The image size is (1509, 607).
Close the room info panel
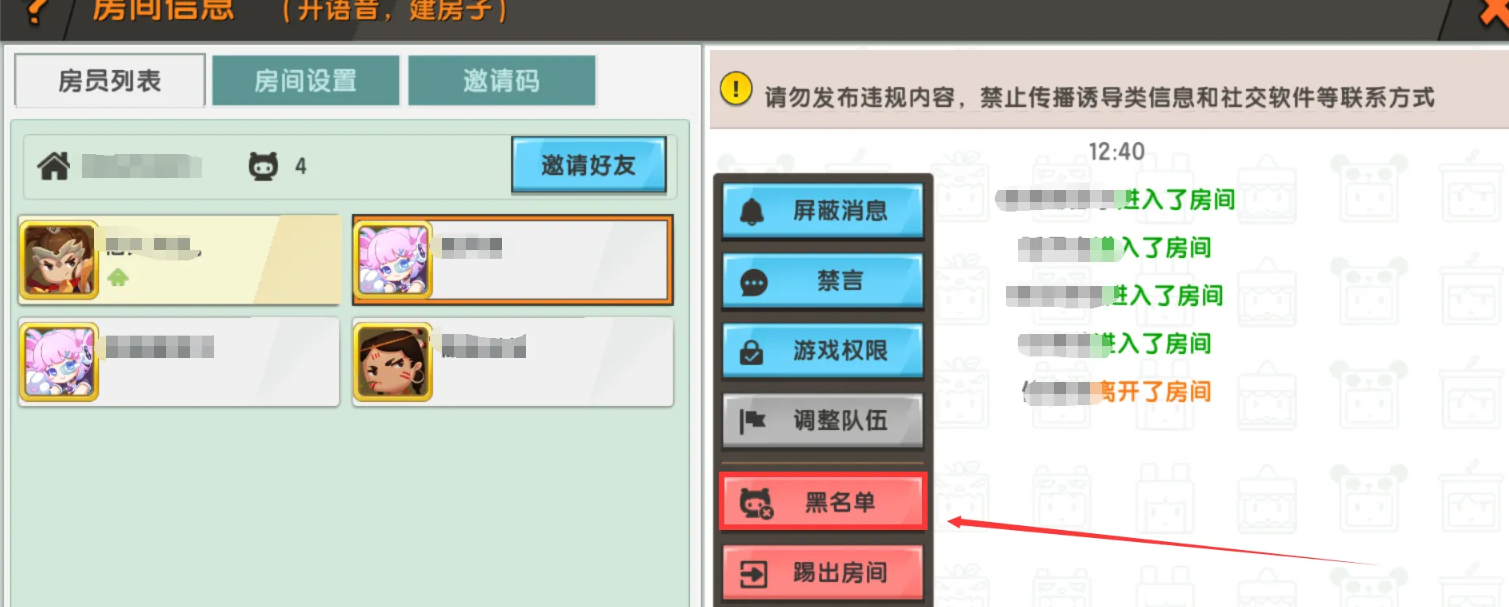[x=1492, y=12]
